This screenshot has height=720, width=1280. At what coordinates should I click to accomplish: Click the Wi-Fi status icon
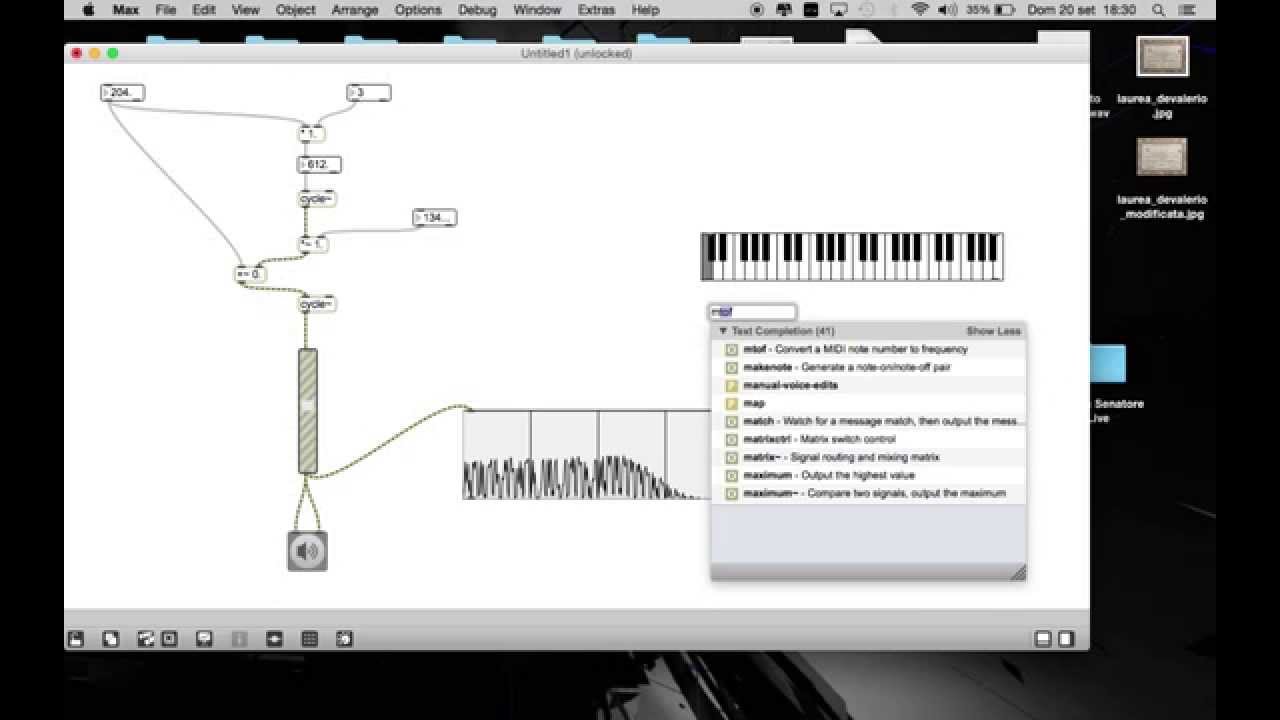point(920,10)
